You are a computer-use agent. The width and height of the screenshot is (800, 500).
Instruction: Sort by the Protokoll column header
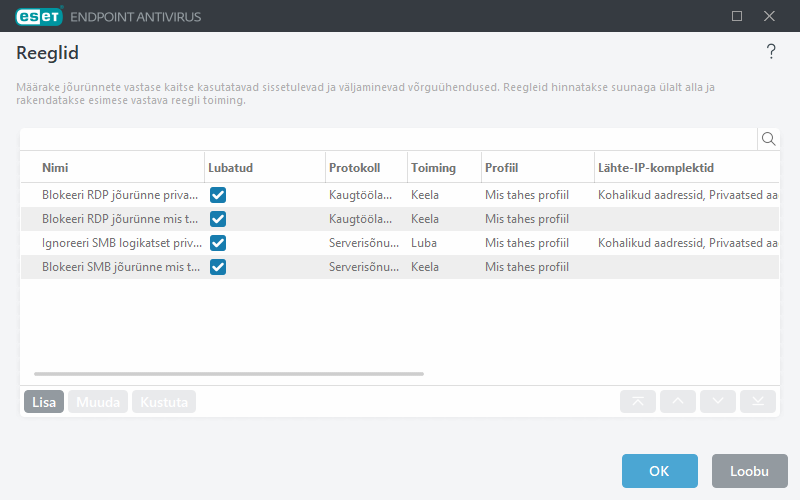point(354,168)
